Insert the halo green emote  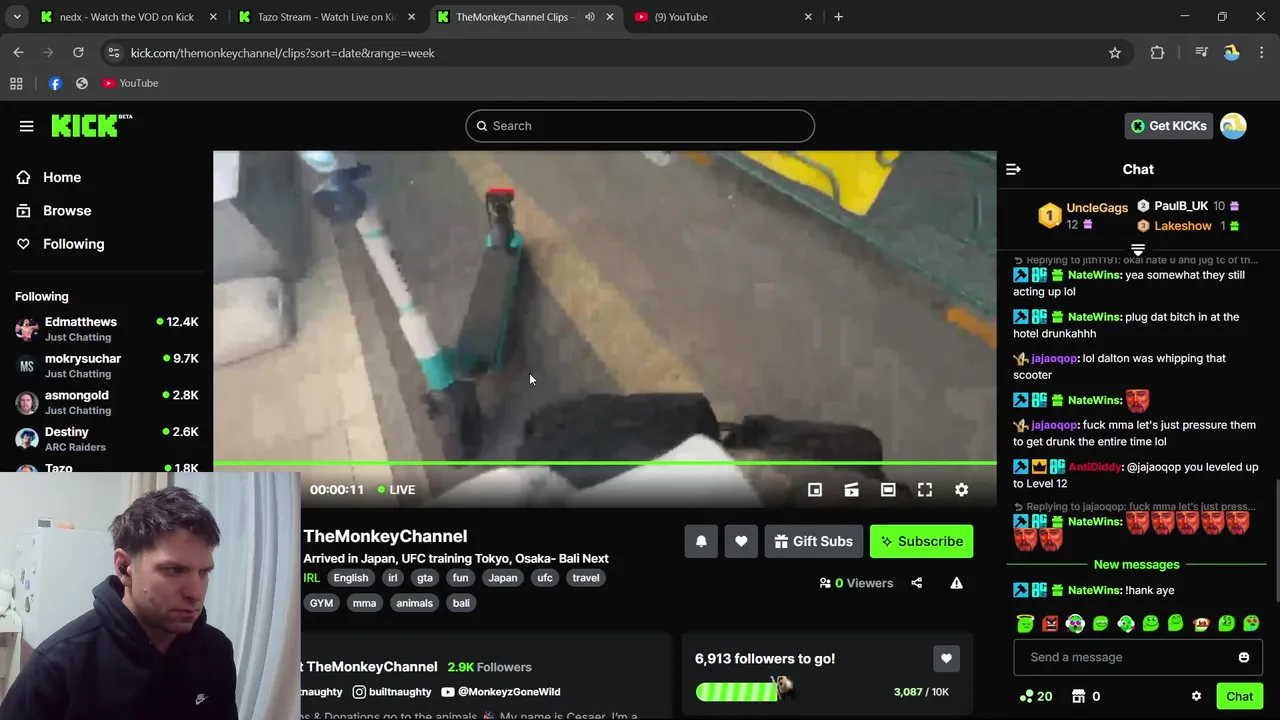pyautogui.click(x=1025, y=623)
